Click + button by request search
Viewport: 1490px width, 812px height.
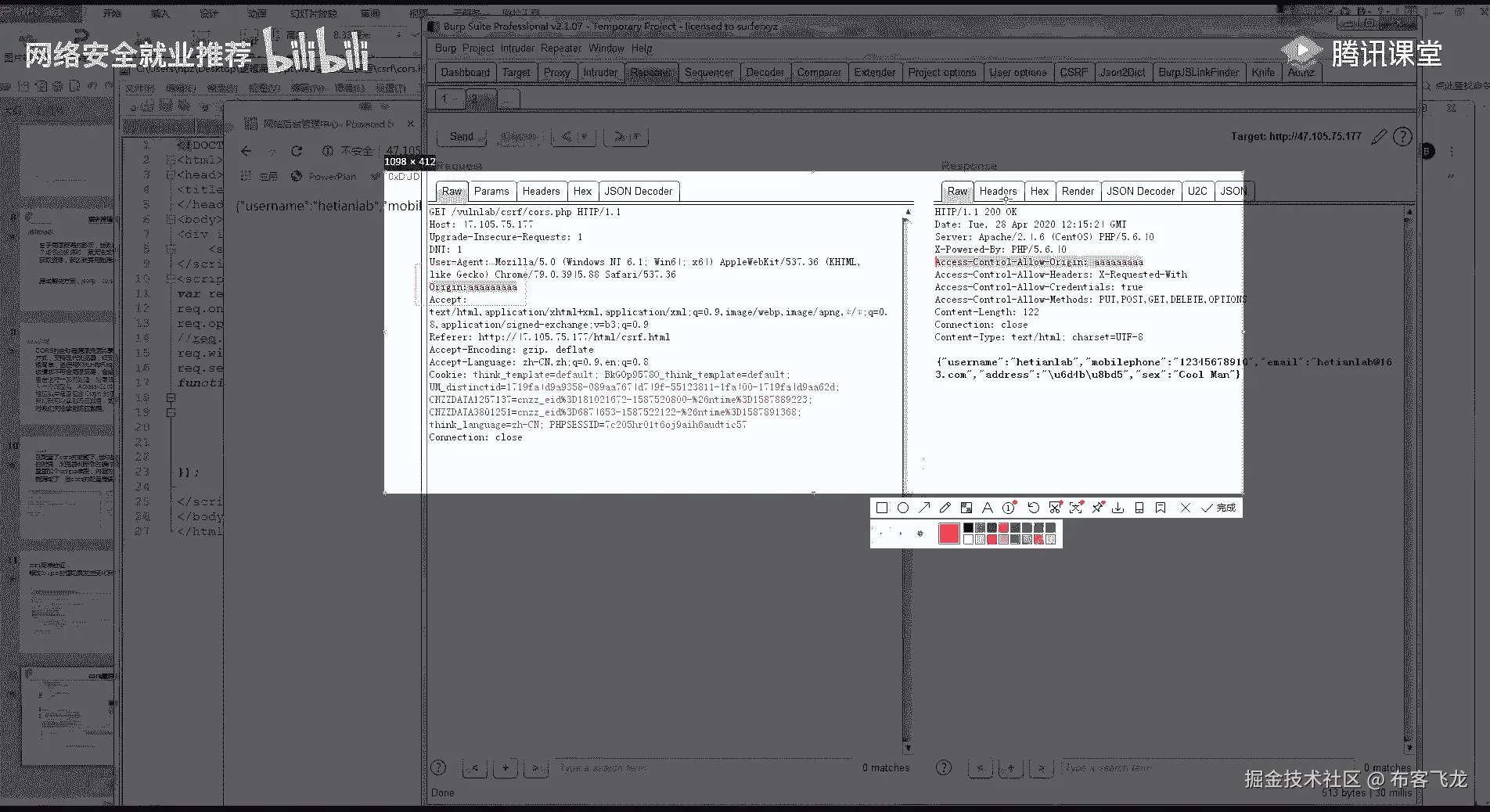pyautogui.click(x=506, y=767)
